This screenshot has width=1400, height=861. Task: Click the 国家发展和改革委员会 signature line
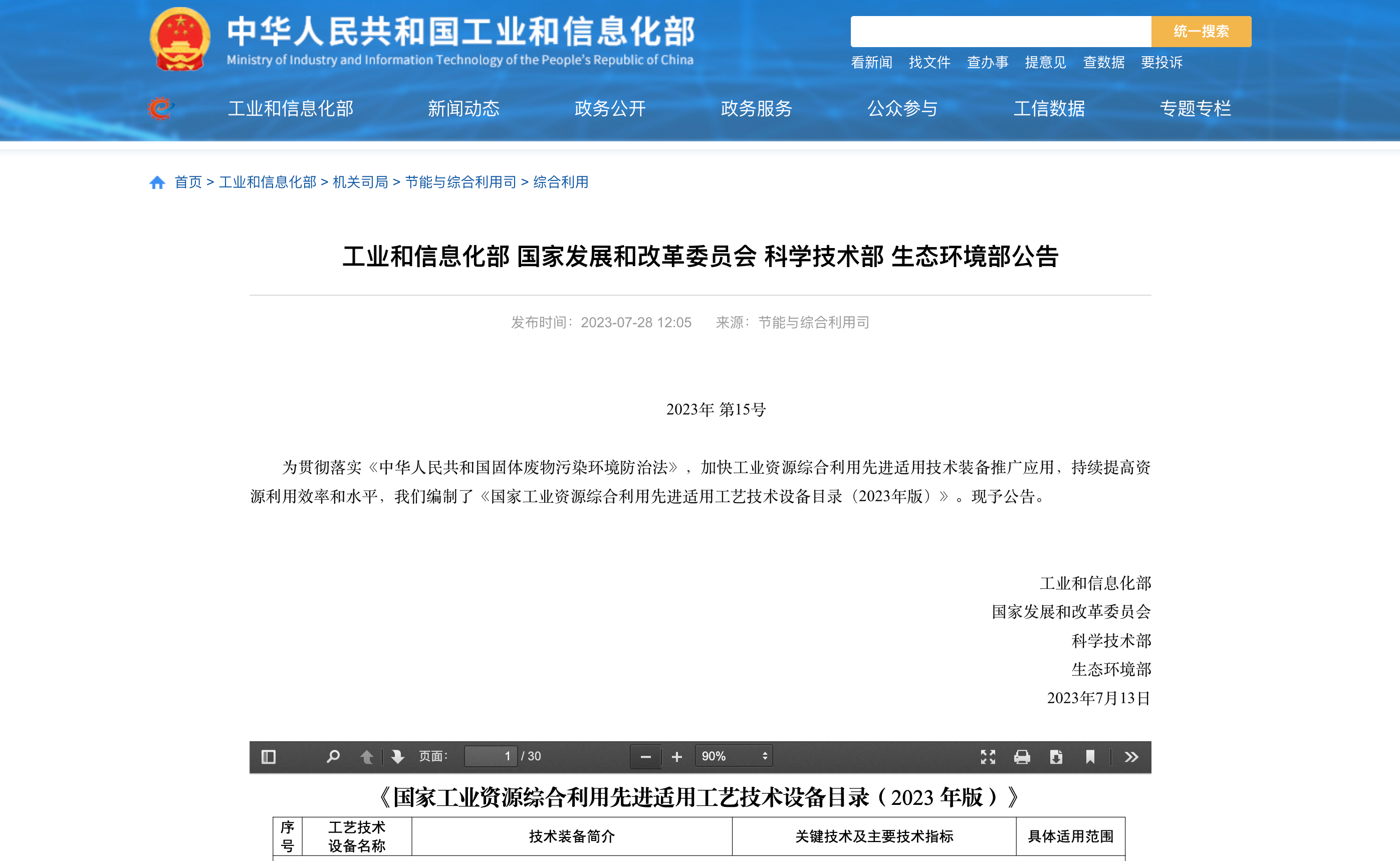[x=1071, y=611]
